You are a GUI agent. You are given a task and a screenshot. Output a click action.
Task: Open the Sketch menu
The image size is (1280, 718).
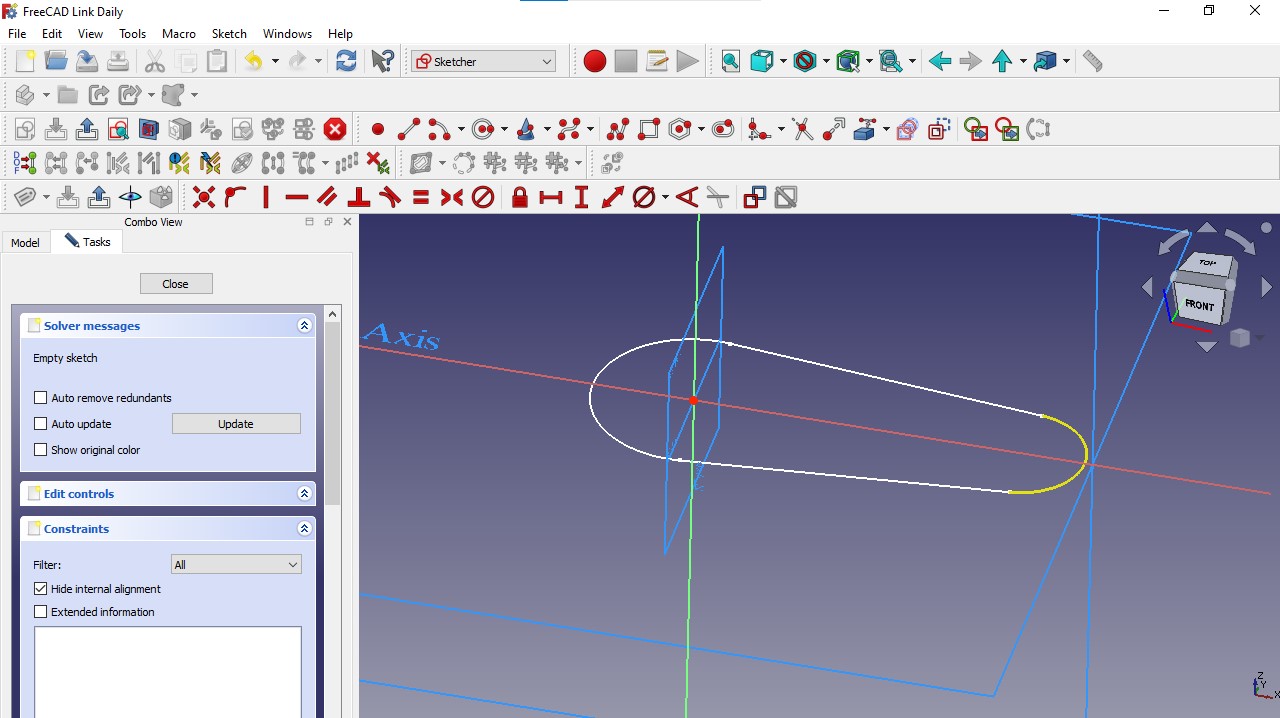tap(229, 33)
